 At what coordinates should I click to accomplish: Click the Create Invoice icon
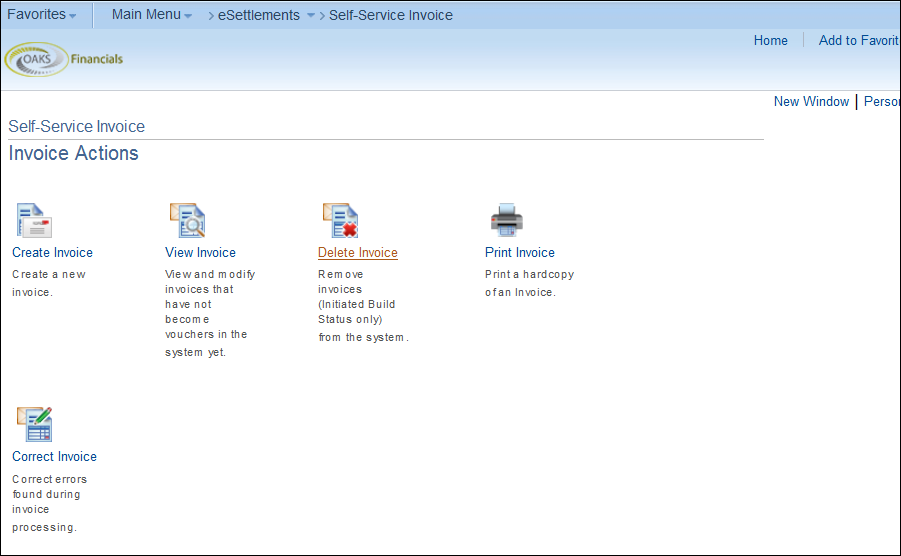click(34, 220)
